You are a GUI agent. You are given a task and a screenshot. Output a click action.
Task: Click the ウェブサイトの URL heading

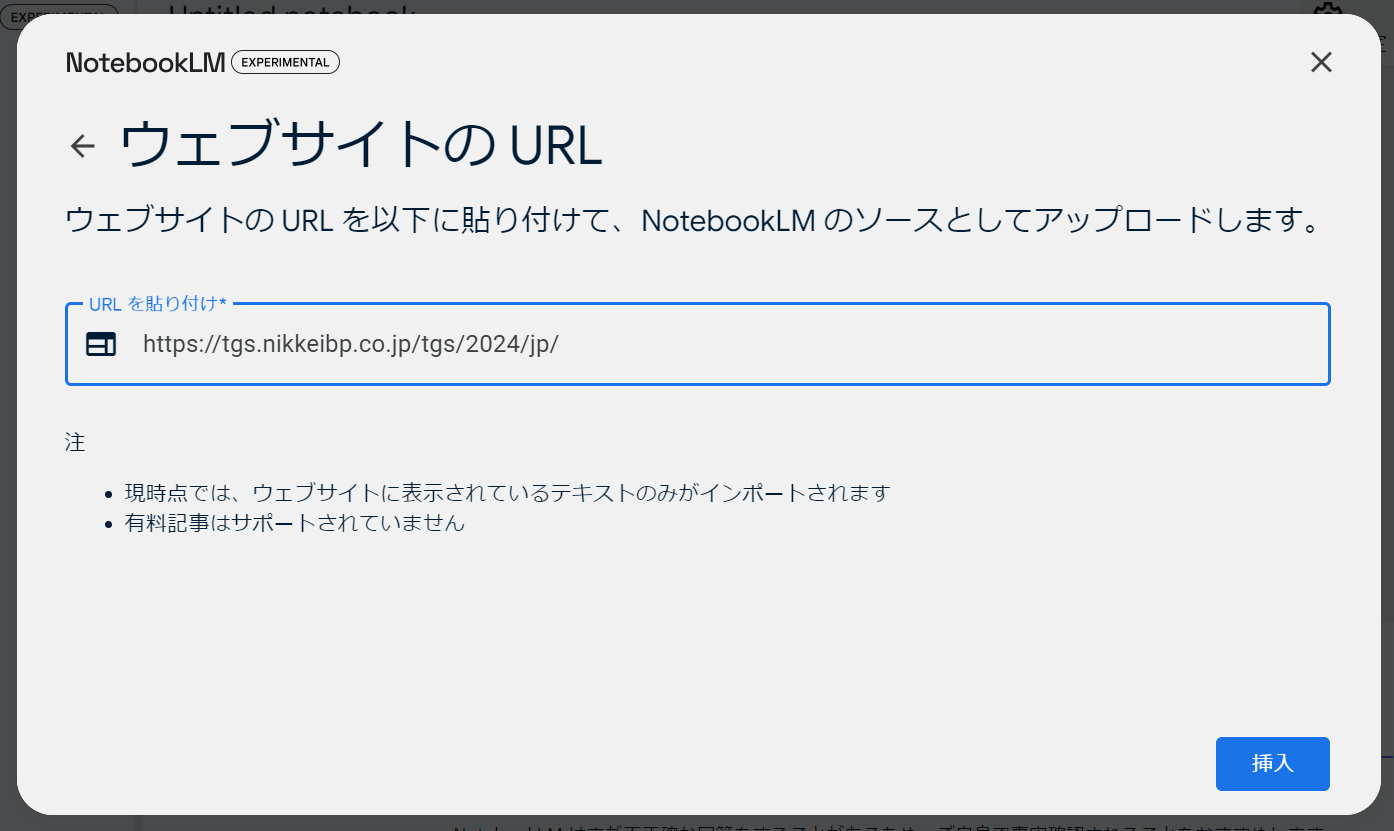(361, 146)
